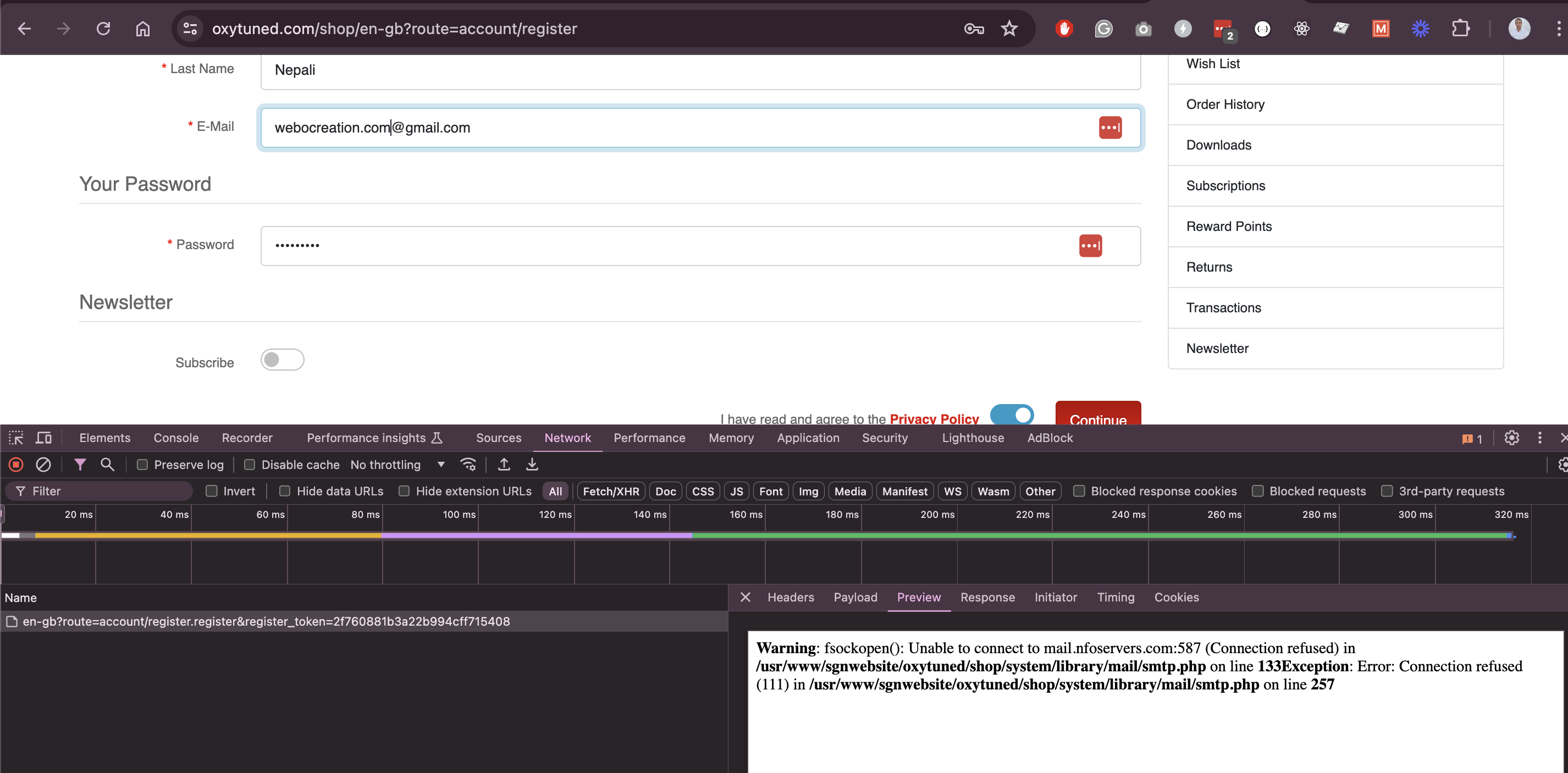Open DevTools settings gear

(x=1511, y=438)
